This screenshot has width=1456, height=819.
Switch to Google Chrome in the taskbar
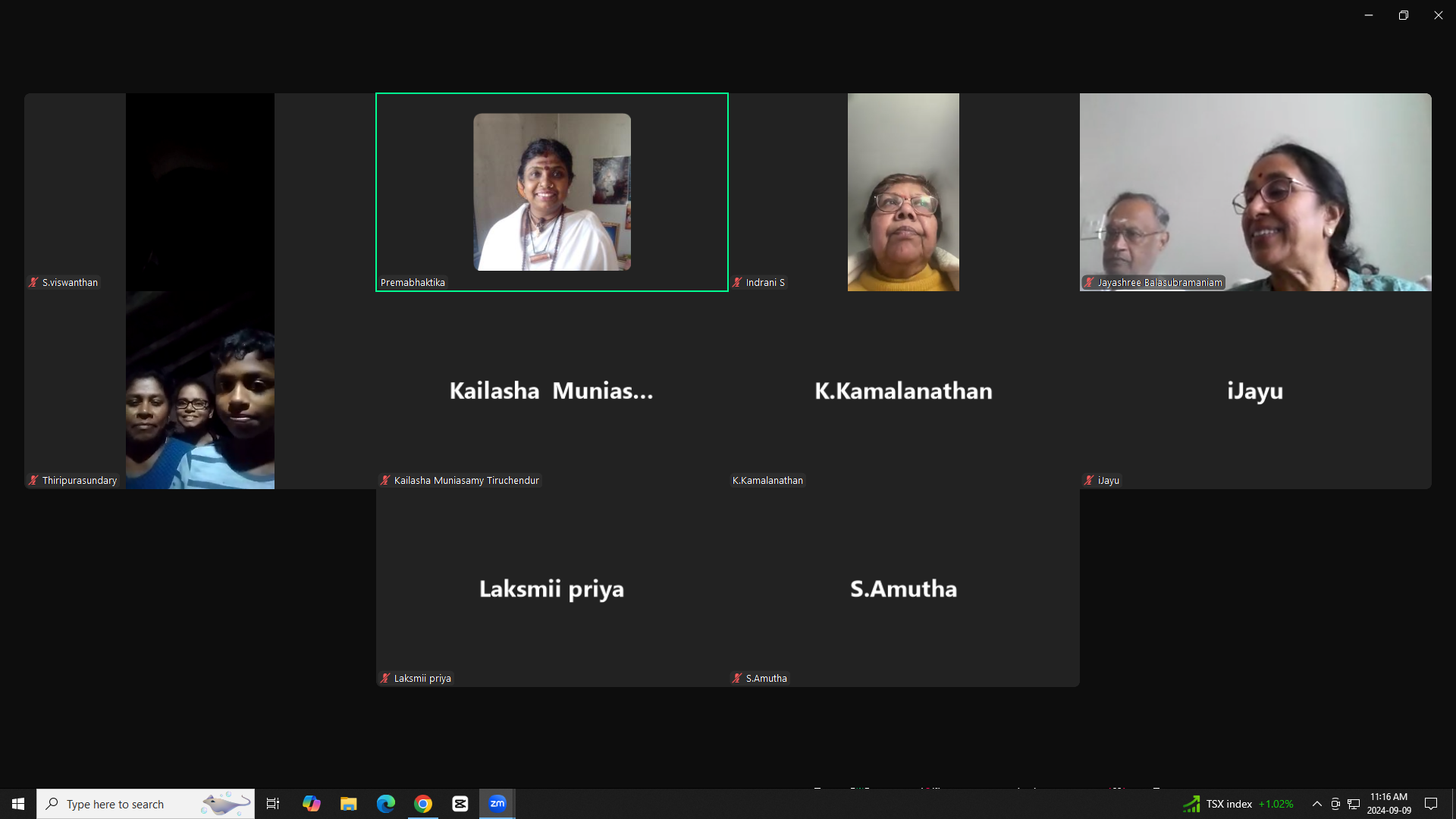click(x=423, y=804)
